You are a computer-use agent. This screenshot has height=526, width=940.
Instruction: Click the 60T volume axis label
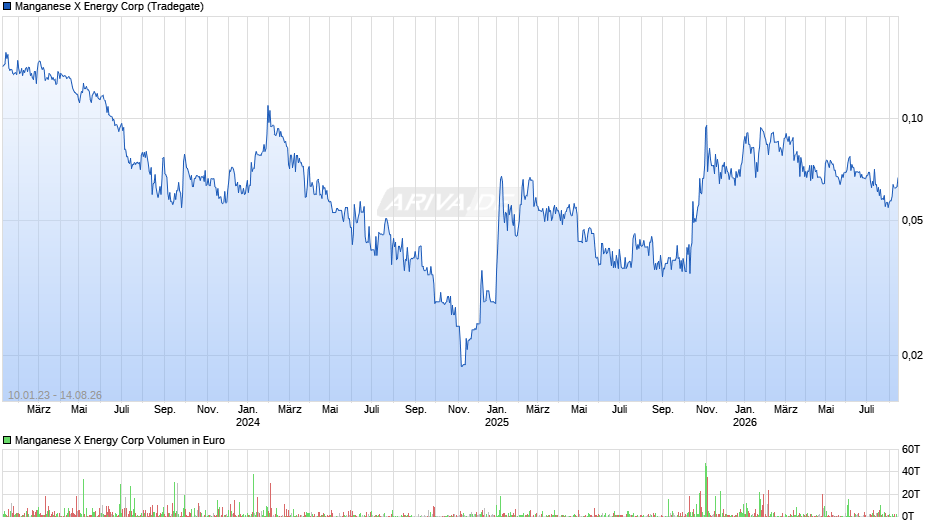coord(911,449)
